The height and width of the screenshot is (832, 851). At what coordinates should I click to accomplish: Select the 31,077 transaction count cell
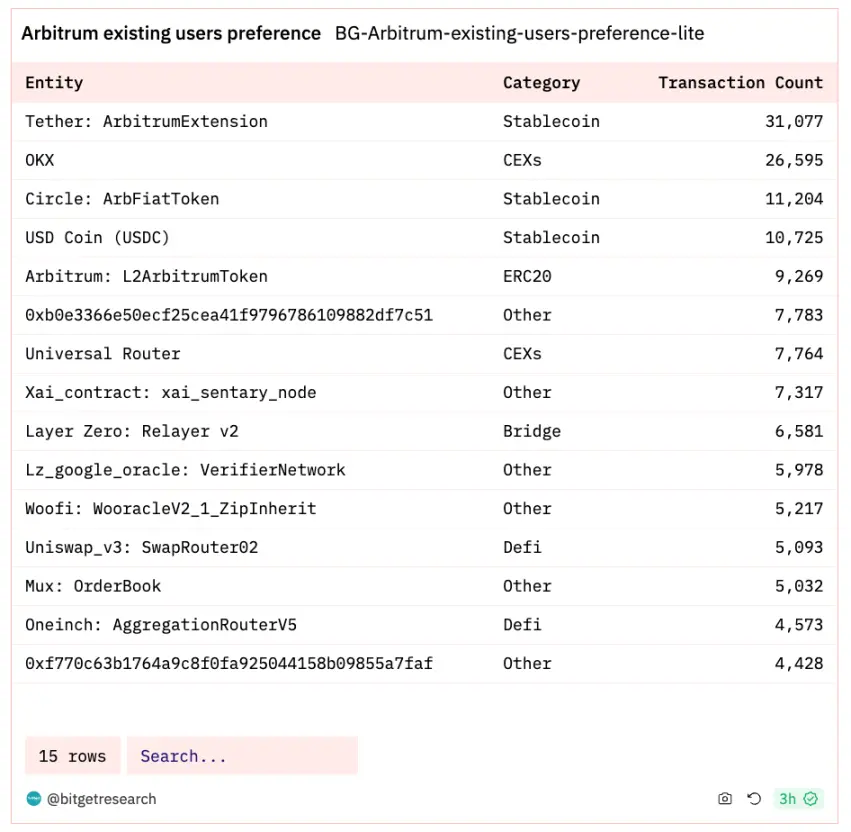[x=793, y=122]
